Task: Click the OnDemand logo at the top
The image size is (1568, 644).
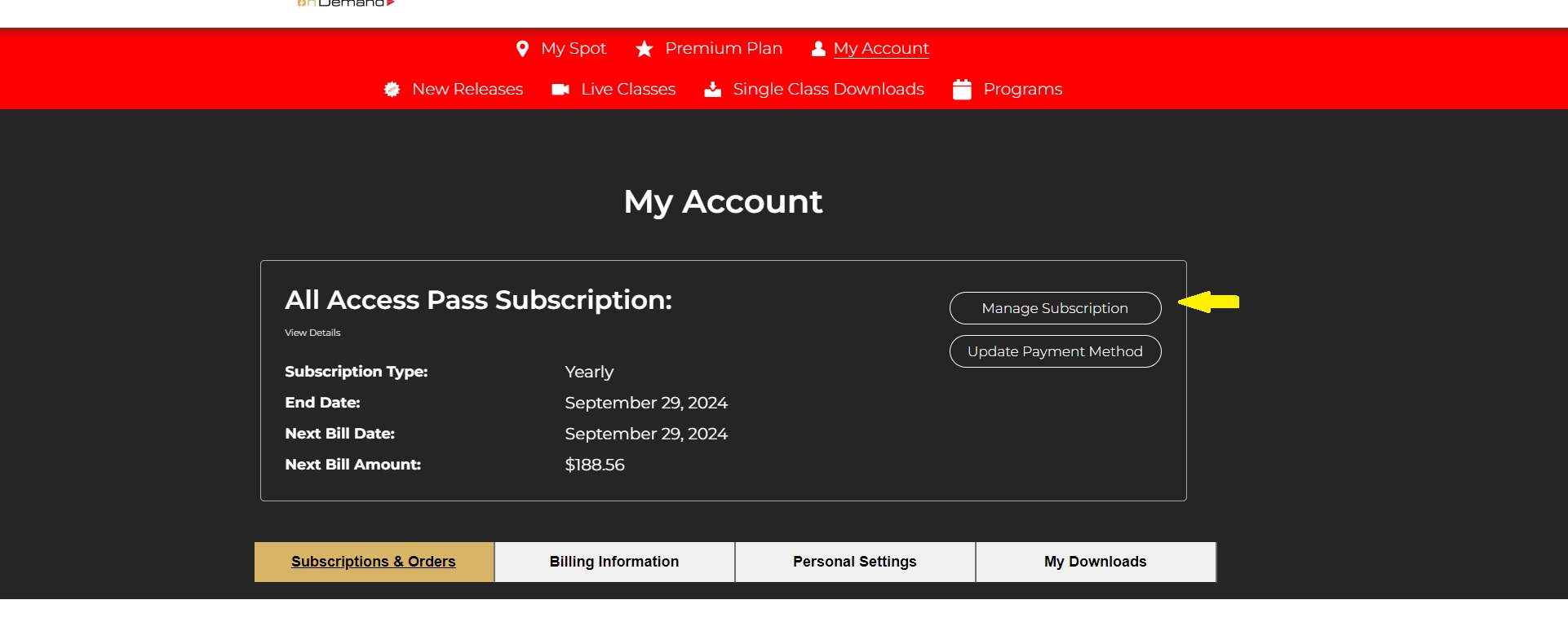Action: 346,4
